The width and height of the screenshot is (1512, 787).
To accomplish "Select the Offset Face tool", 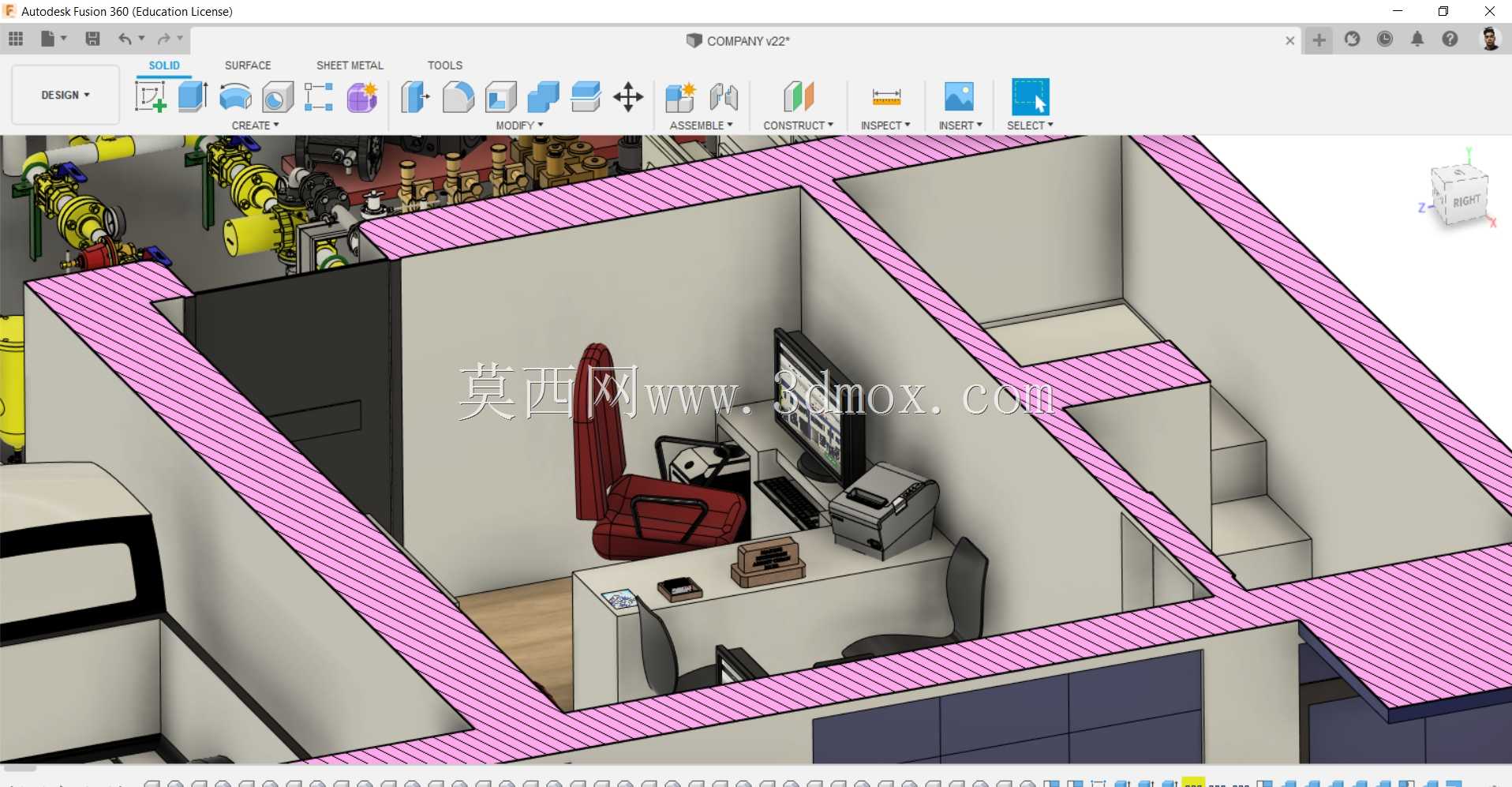I will (586, 97).
